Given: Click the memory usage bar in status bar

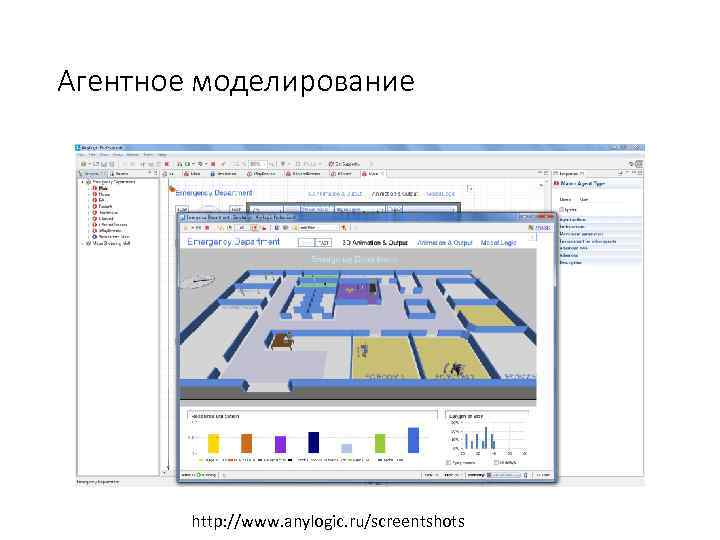Looking at the screenshot, I should pyautogui.click(x=502, y=475).
